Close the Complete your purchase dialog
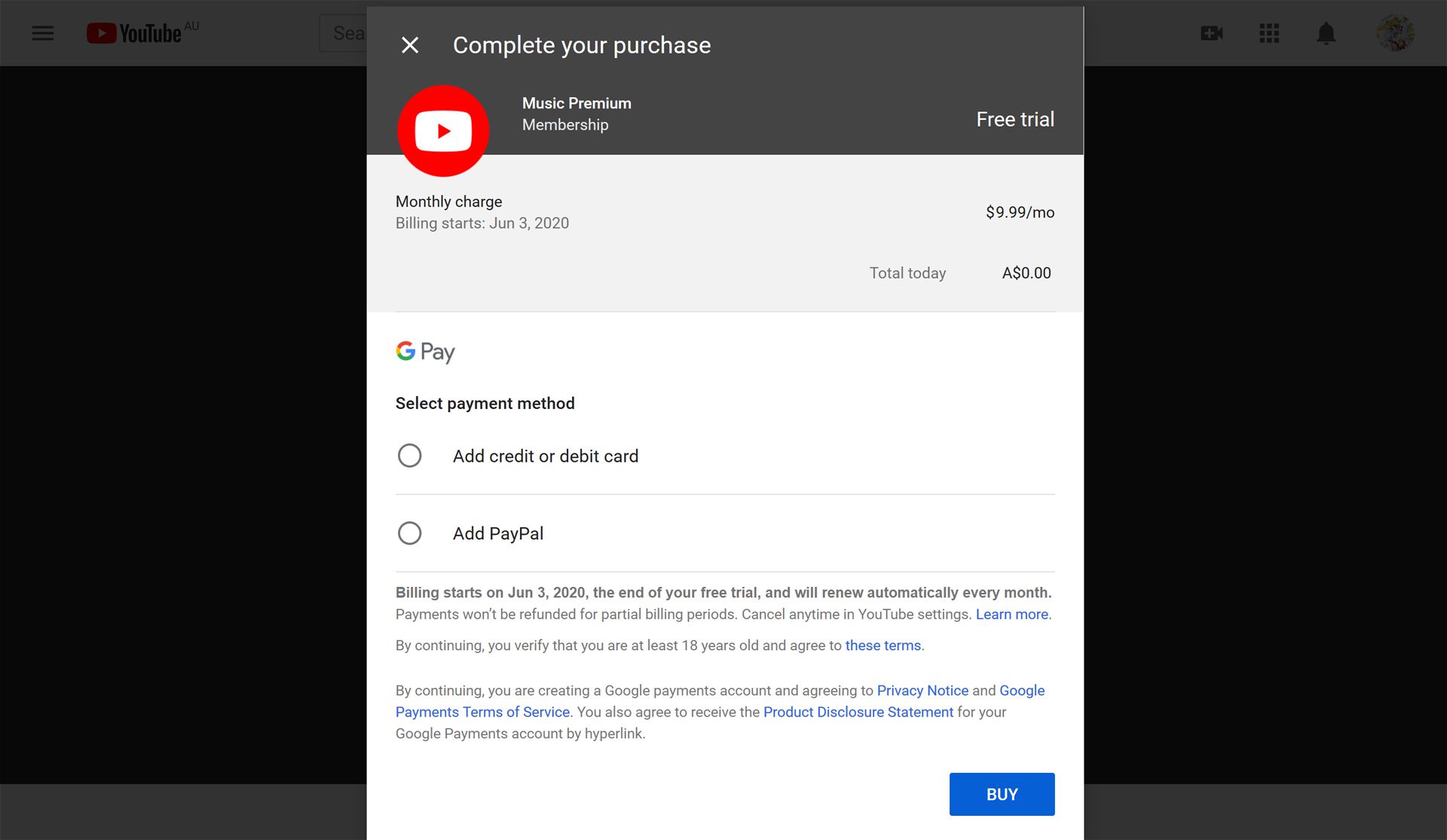Screen dimensions: 1447x840 pos(410,45)
